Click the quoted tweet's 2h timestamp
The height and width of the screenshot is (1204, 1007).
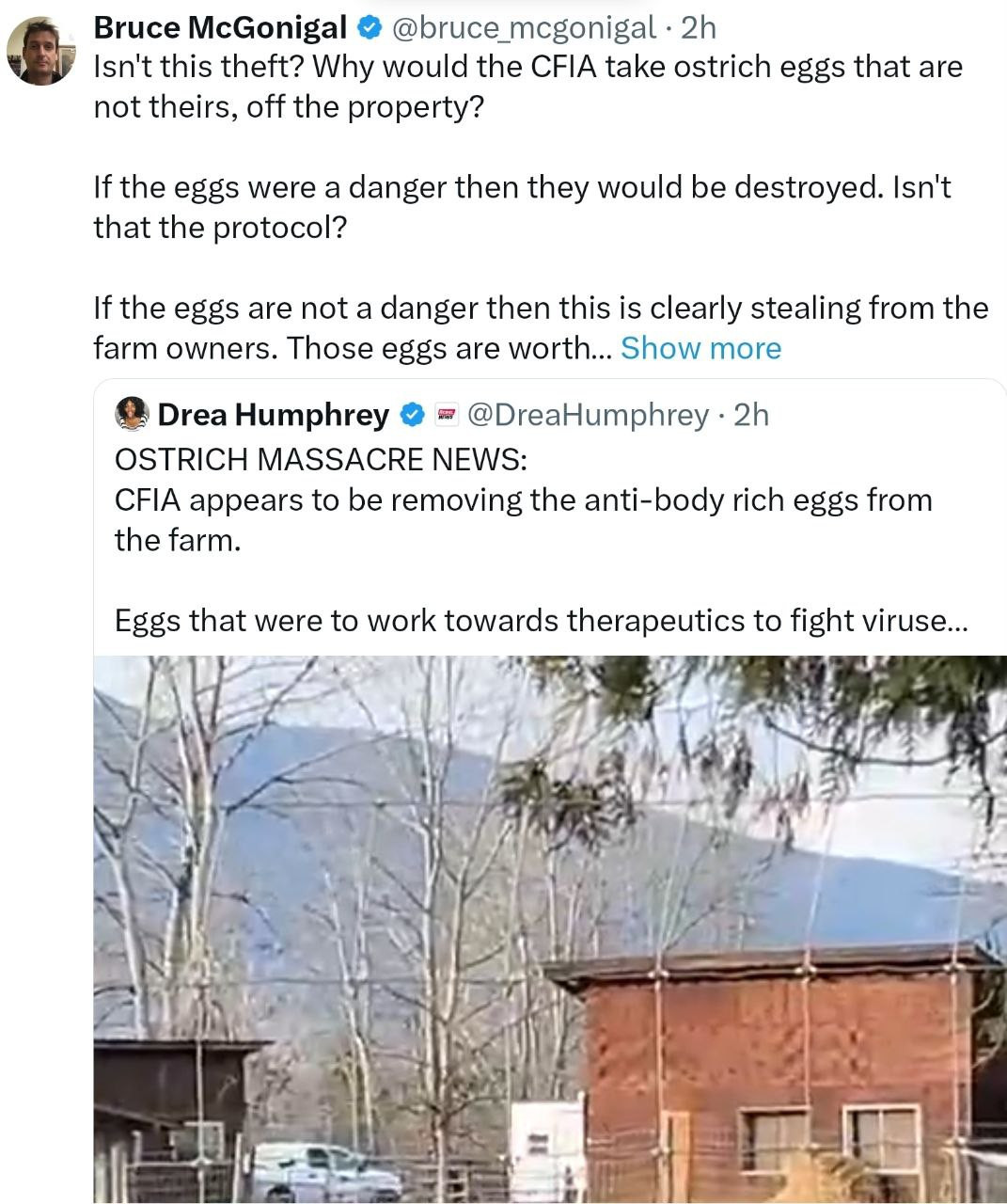(x=750, y=414)
